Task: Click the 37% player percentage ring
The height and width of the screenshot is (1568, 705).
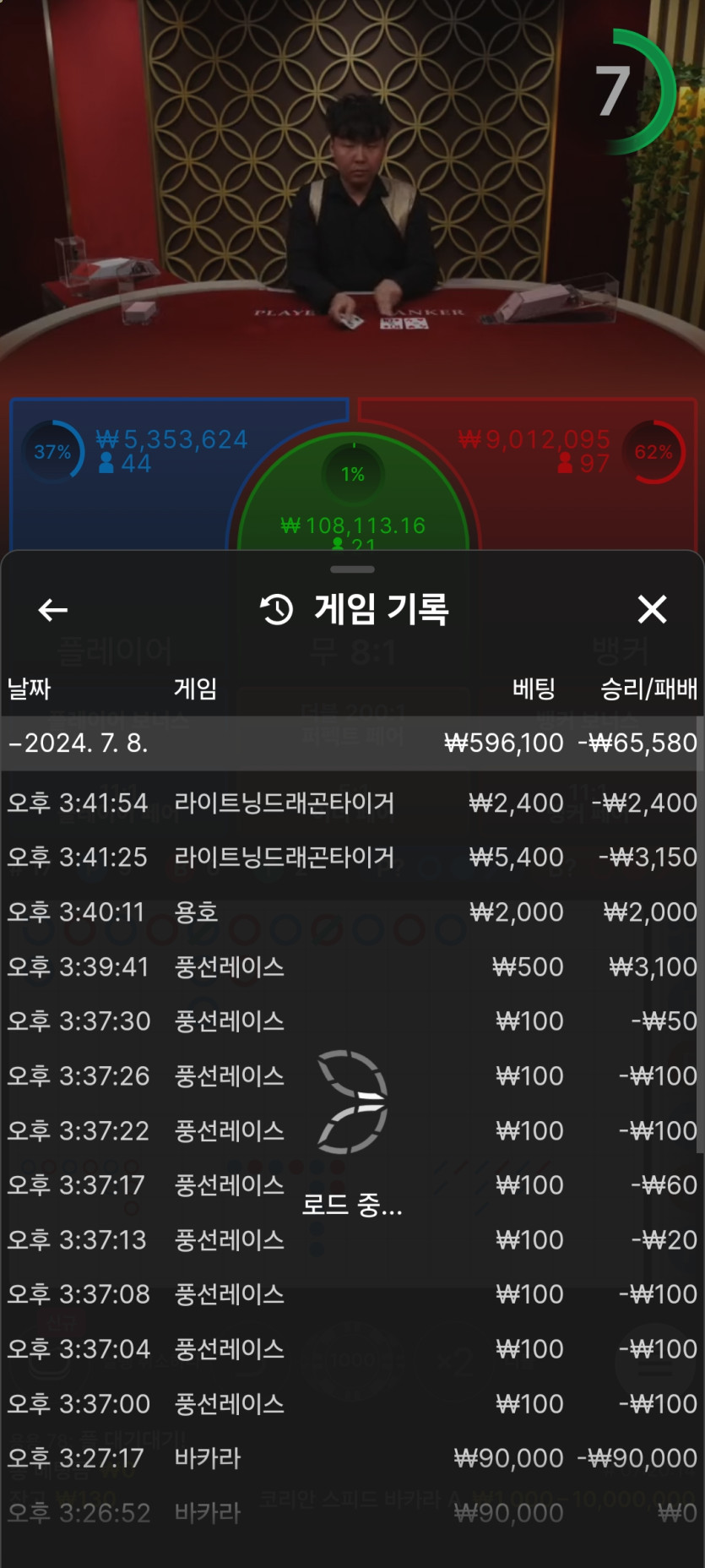Action: 52,452
